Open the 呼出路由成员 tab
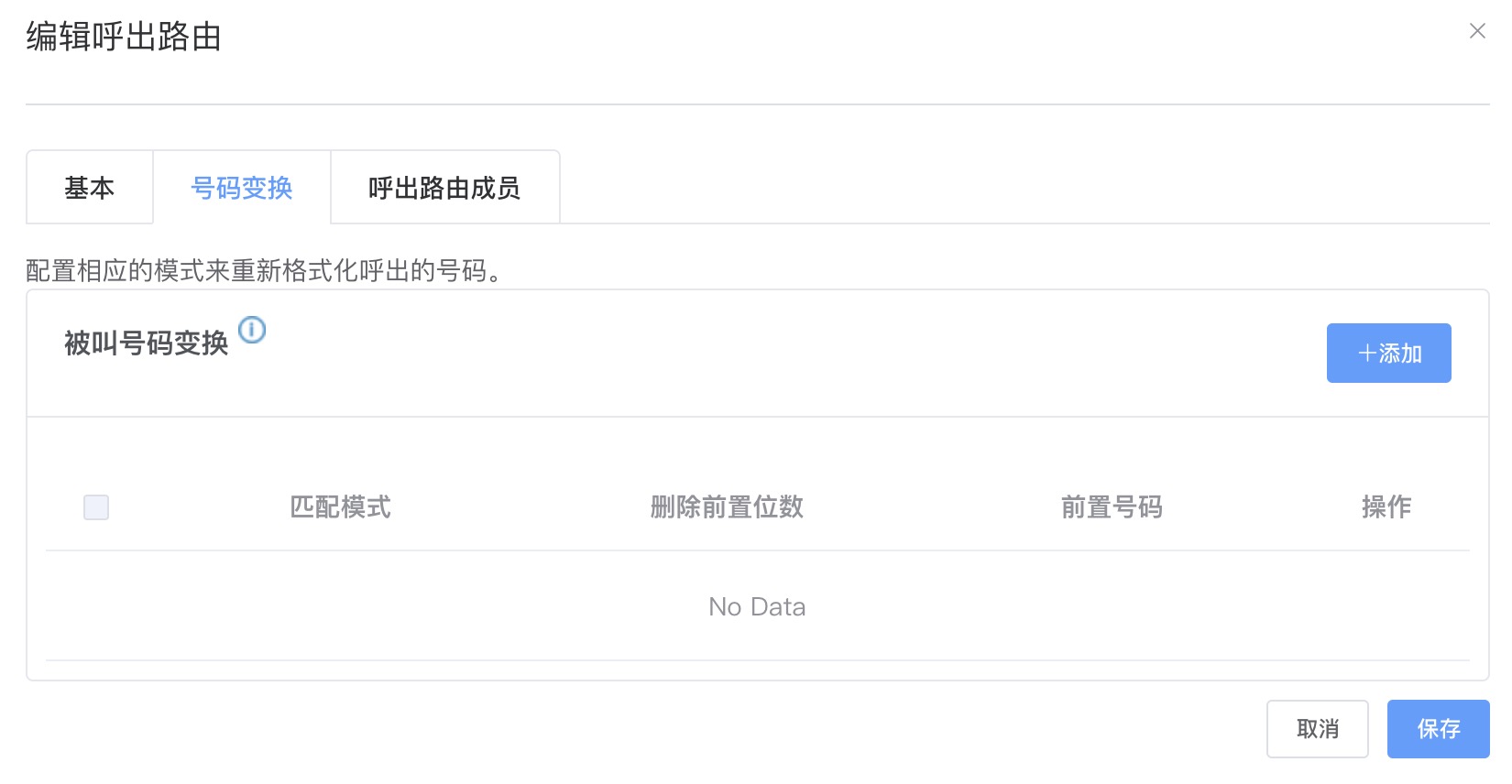The height and width of the screenshot is (784, 1512). click(x=444, y=187)
